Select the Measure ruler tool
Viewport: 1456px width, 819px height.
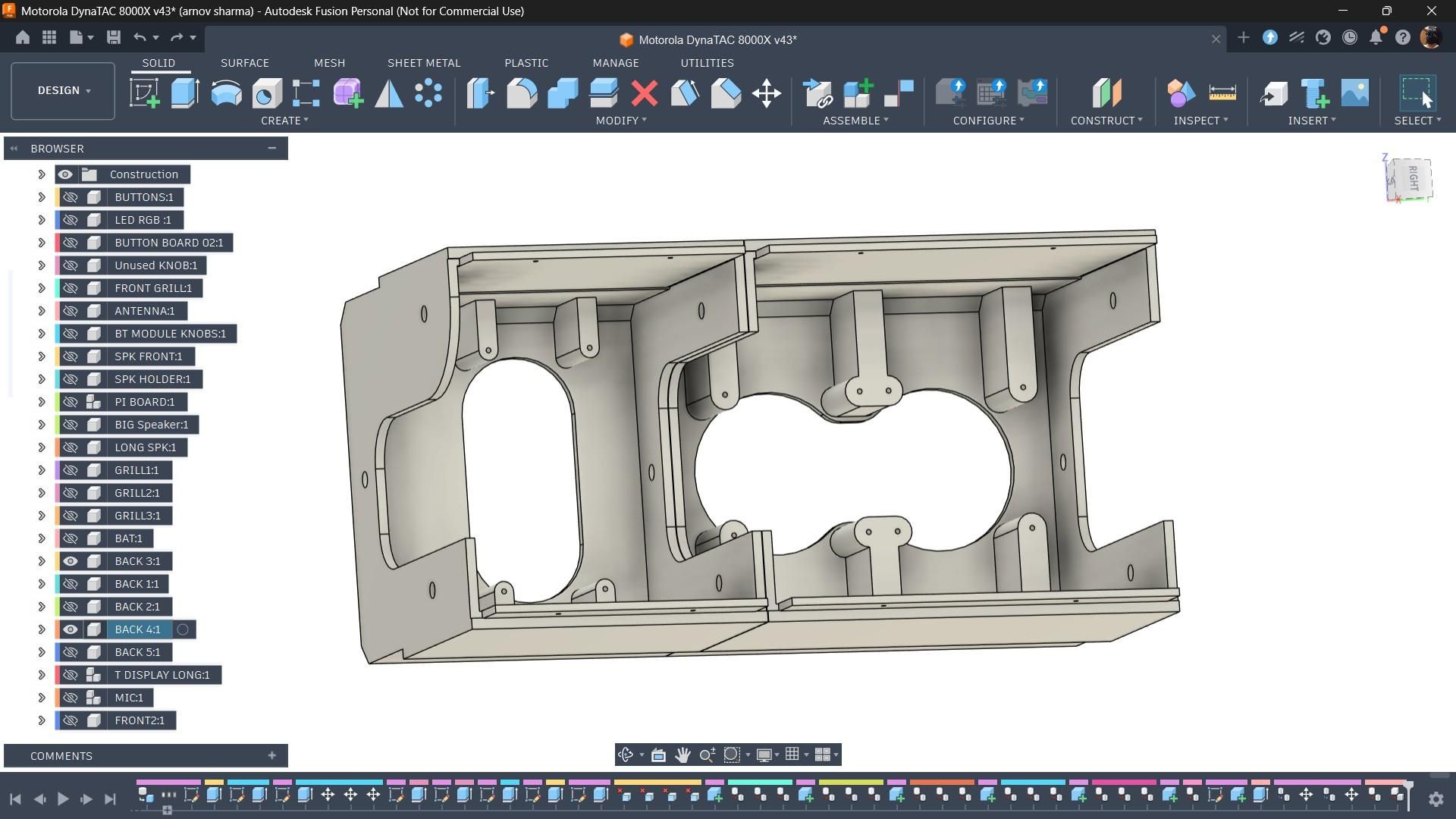[1222, 93]
